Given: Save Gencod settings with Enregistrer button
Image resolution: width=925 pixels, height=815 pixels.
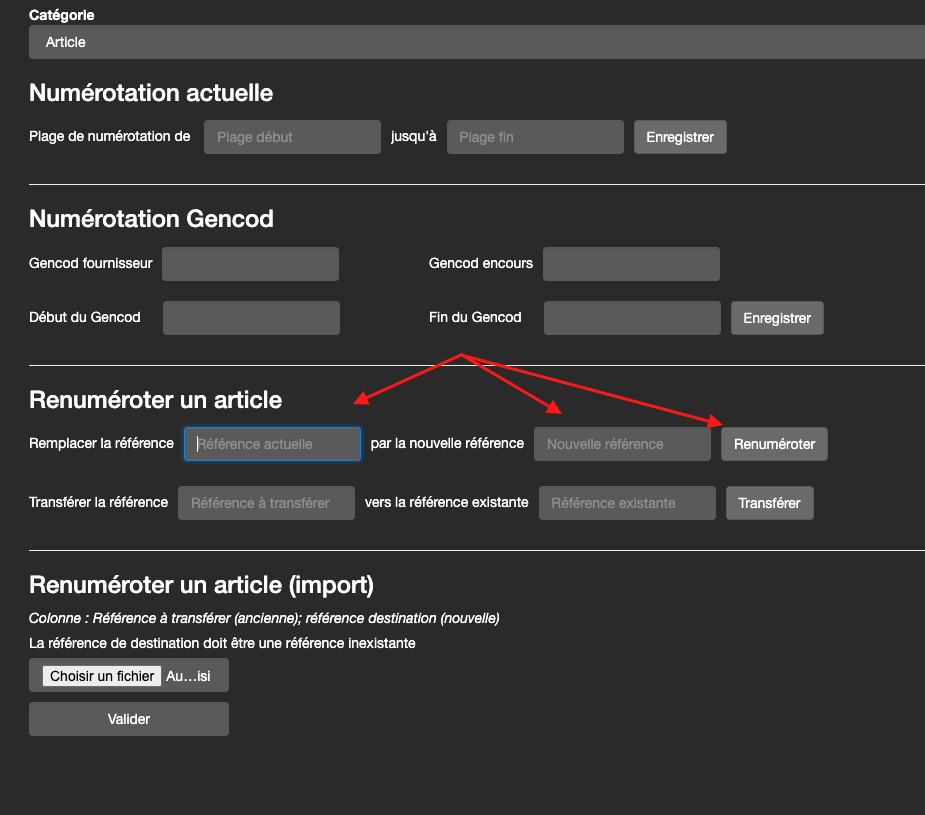Looking at the screenshot, I should [777, 318].
